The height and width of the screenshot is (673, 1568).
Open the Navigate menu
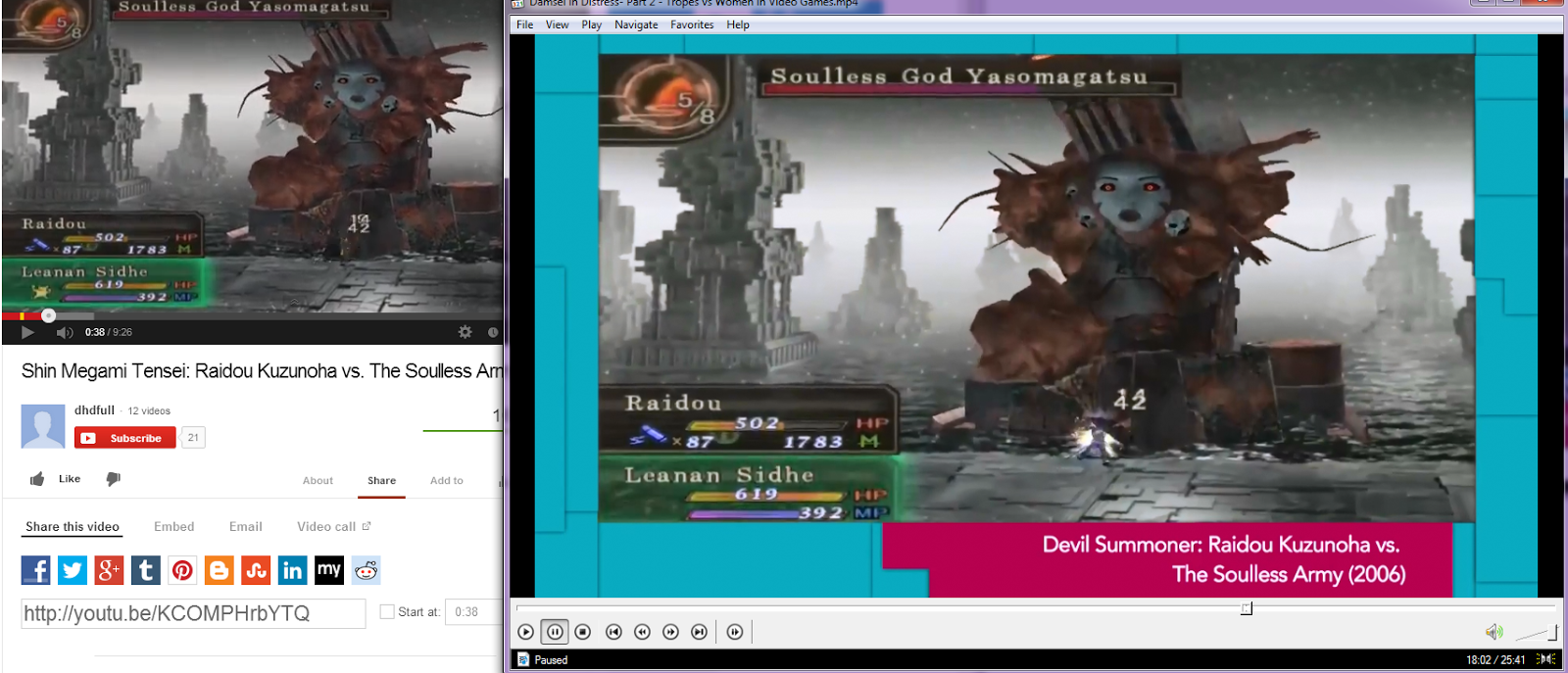[x=636, y=24]
